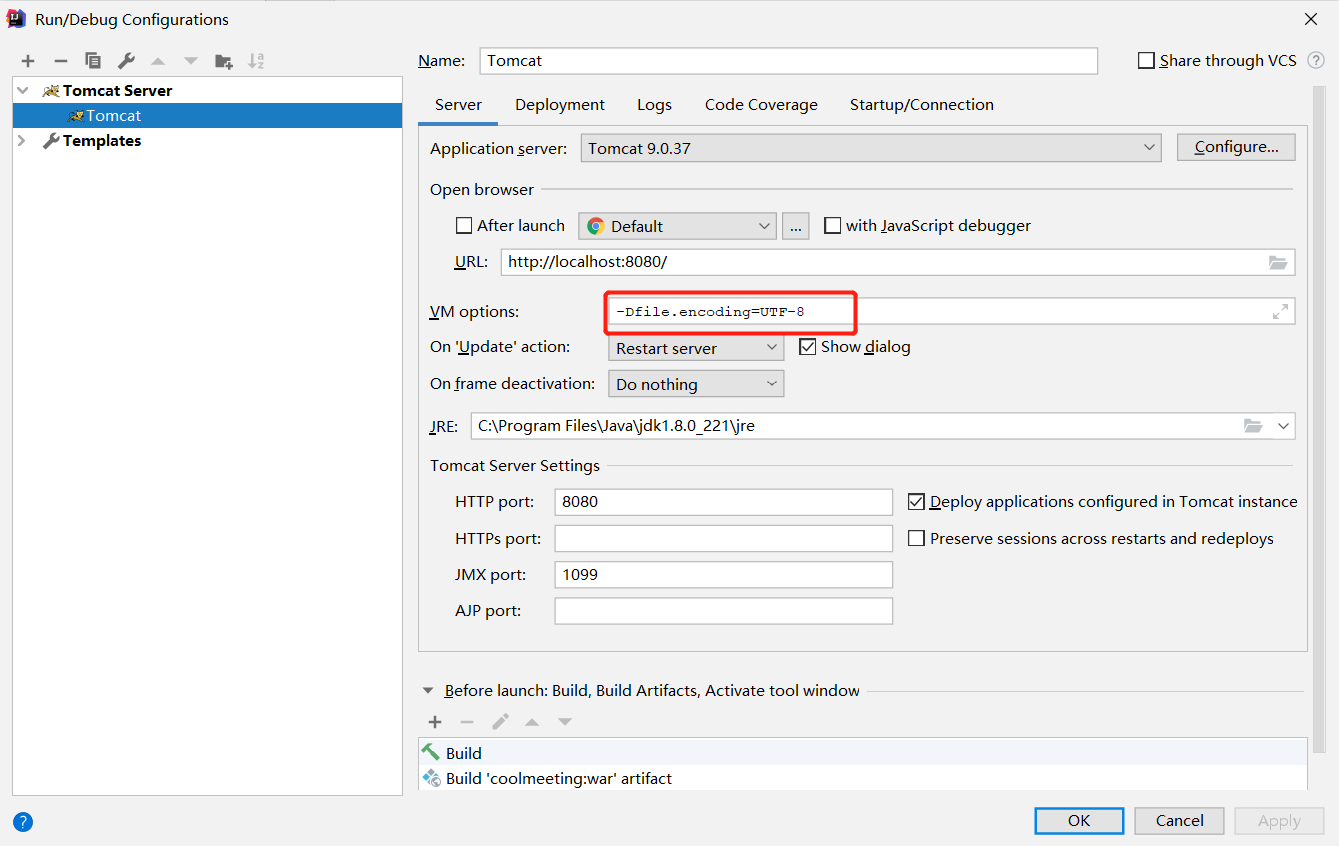Move configuration up arrow in left toolbar
The height and width of the screenshot is (846, 1339).
point(158,61)
